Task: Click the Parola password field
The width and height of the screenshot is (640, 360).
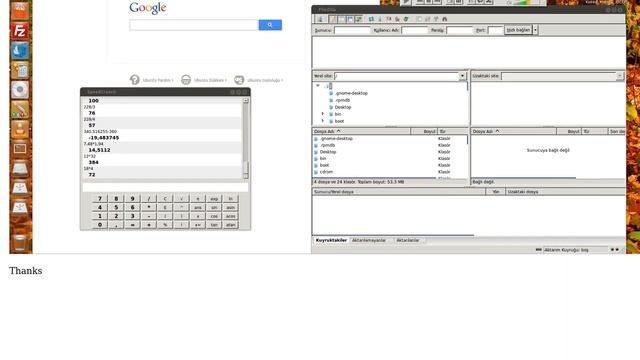Action: point(459,30)
